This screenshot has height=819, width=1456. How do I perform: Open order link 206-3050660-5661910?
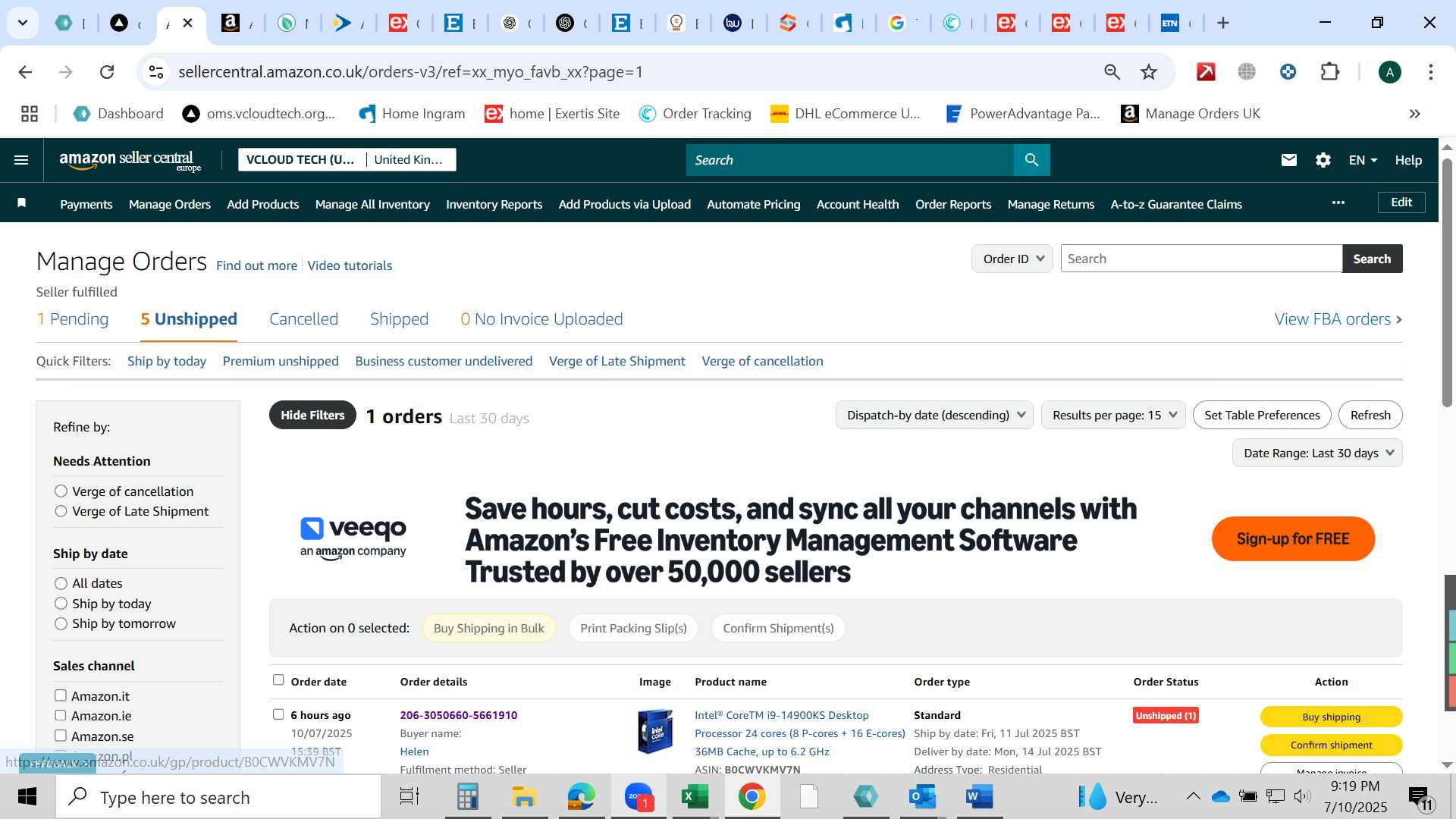pos(459,714)
